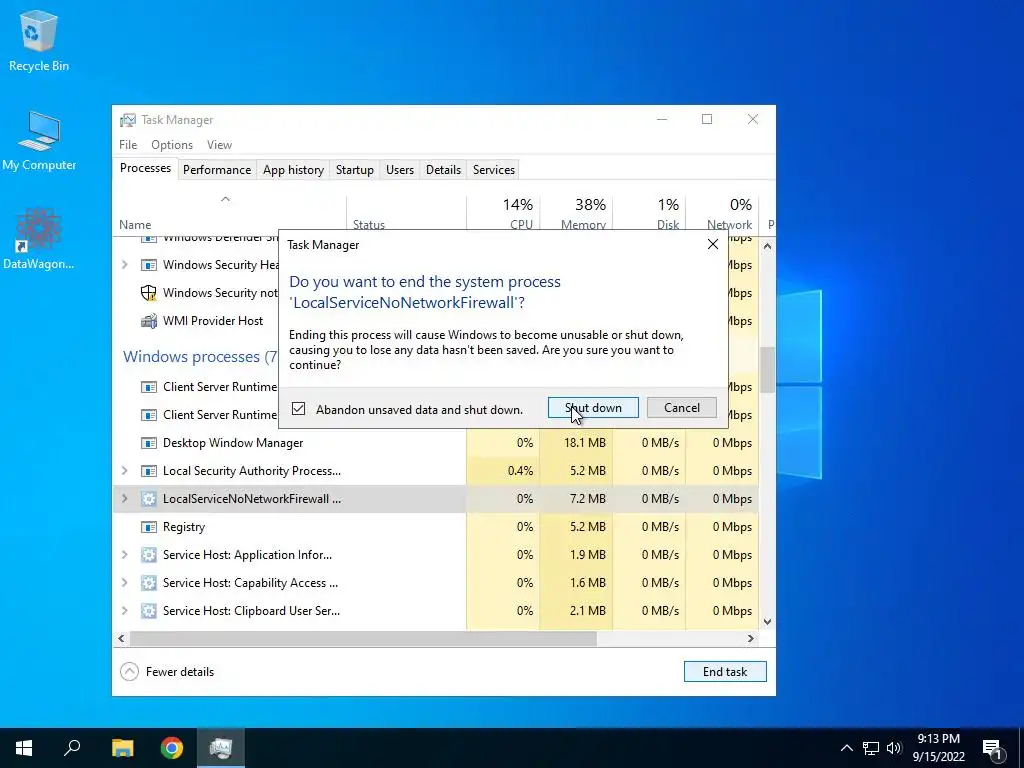Click the Service Host: Application Infor gear icon

coord(149,555)
